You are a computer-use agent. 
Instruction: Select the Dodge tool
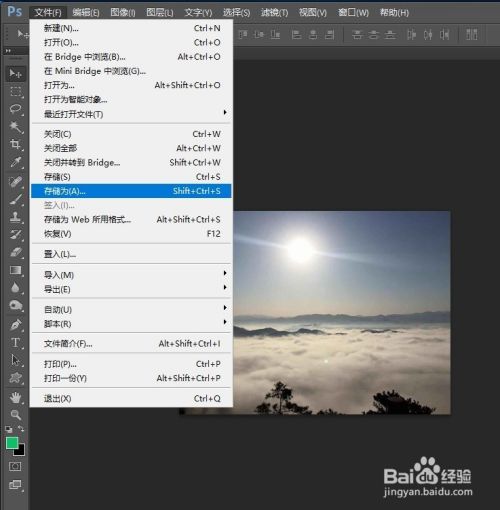[15, 305]
